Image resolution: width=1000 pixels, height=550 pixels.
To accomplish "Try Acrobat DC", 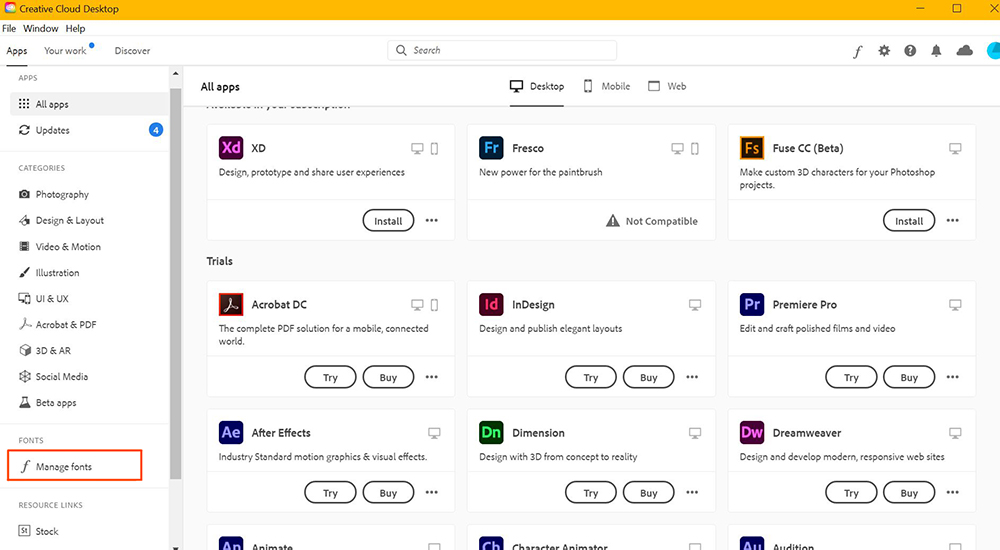I will (330, 377).
